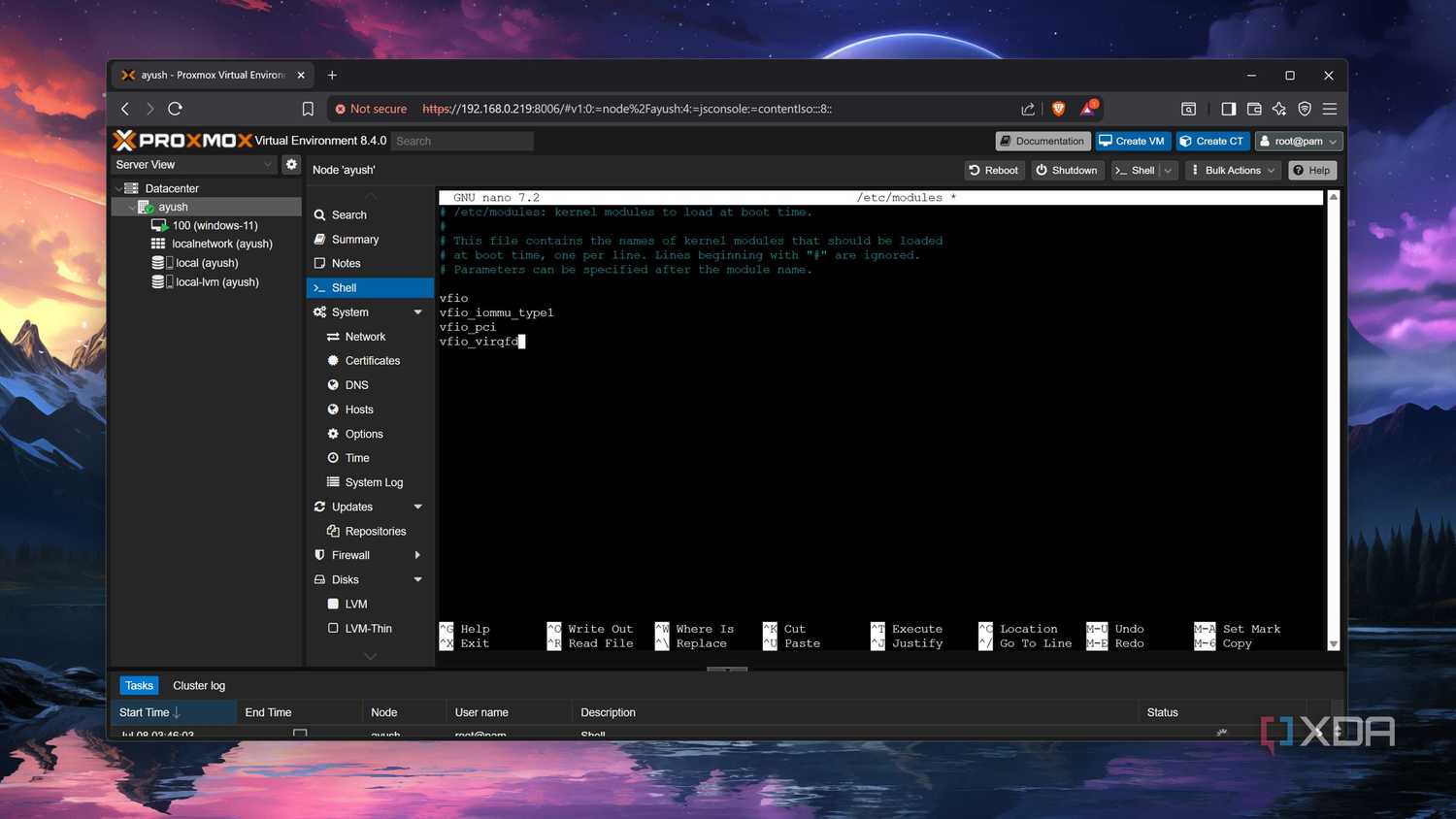The image size is (1456, 819).
Task: Click the Proxmox logo
Action: point(182,141)
